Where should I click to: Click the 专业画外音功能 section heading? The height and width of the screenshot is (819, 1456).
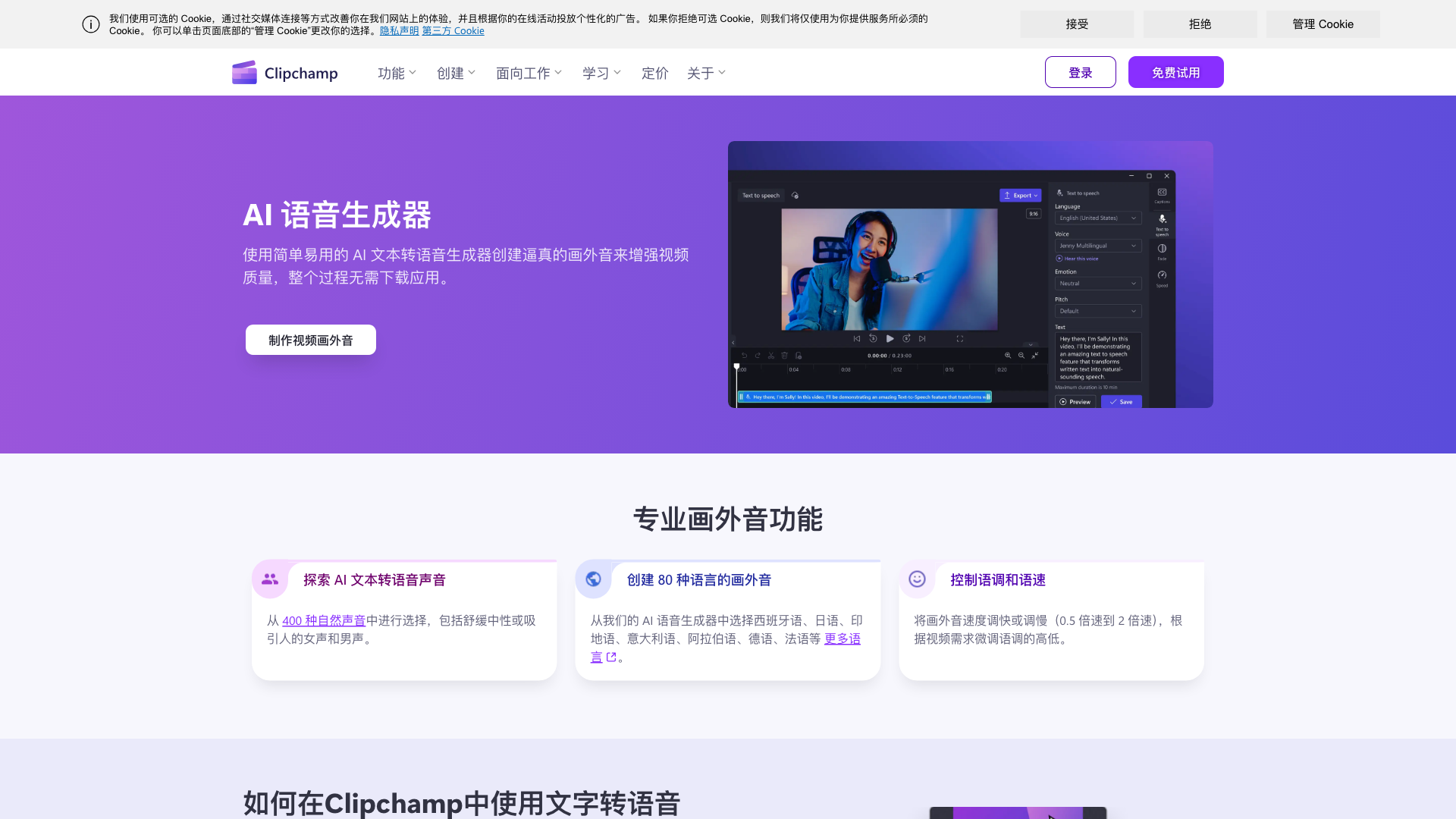(x=728, y=519)
